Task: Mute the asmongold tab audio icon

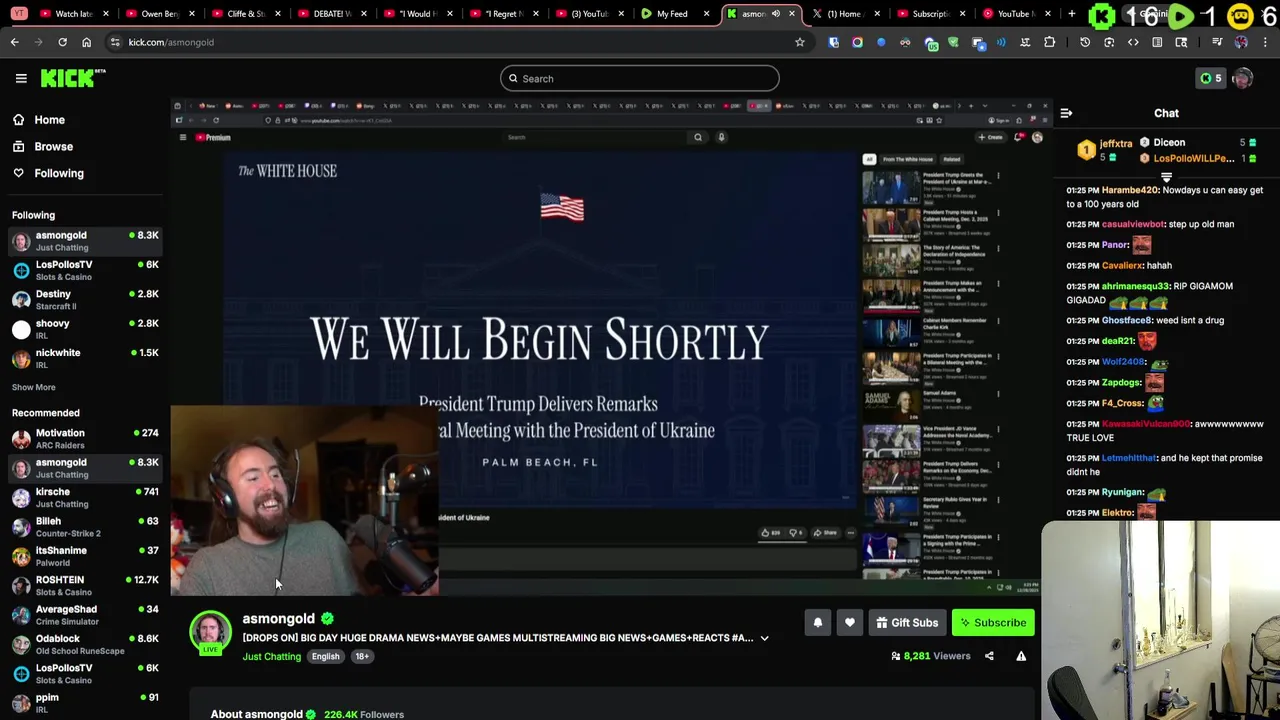Action: [775, 14]
